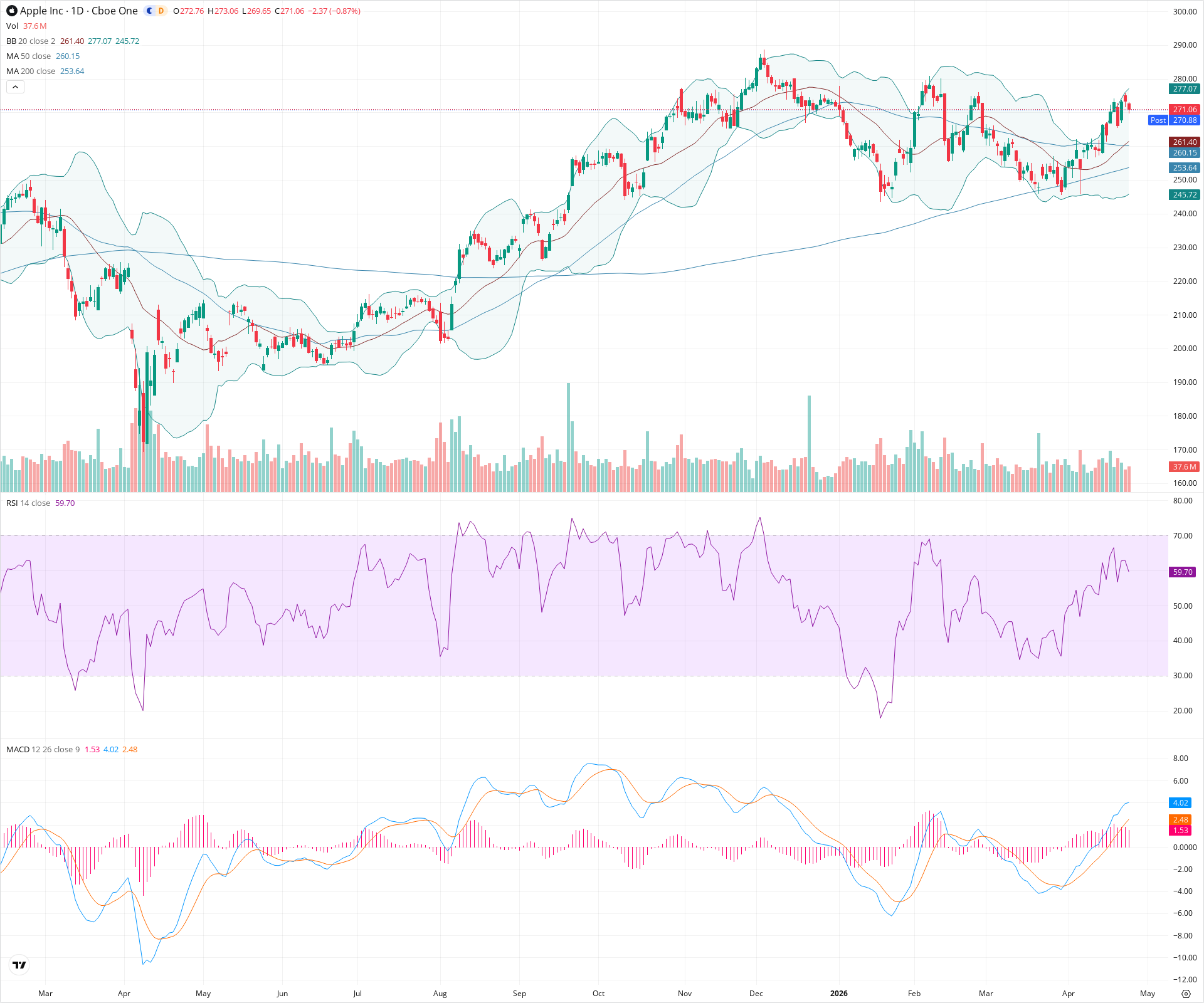Viewport: 1204px width, 1003px height.
Task: Click the Apple logo symbol icon in the legend
Action: 12,11
